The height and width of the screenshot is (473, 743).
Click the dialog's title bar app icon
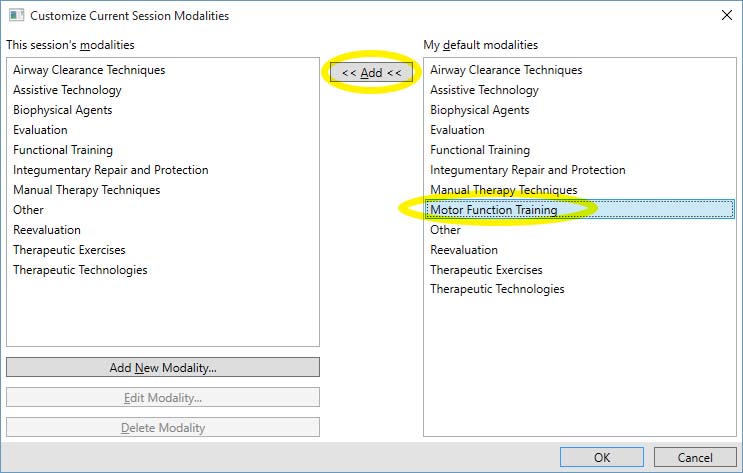[15, 15]
